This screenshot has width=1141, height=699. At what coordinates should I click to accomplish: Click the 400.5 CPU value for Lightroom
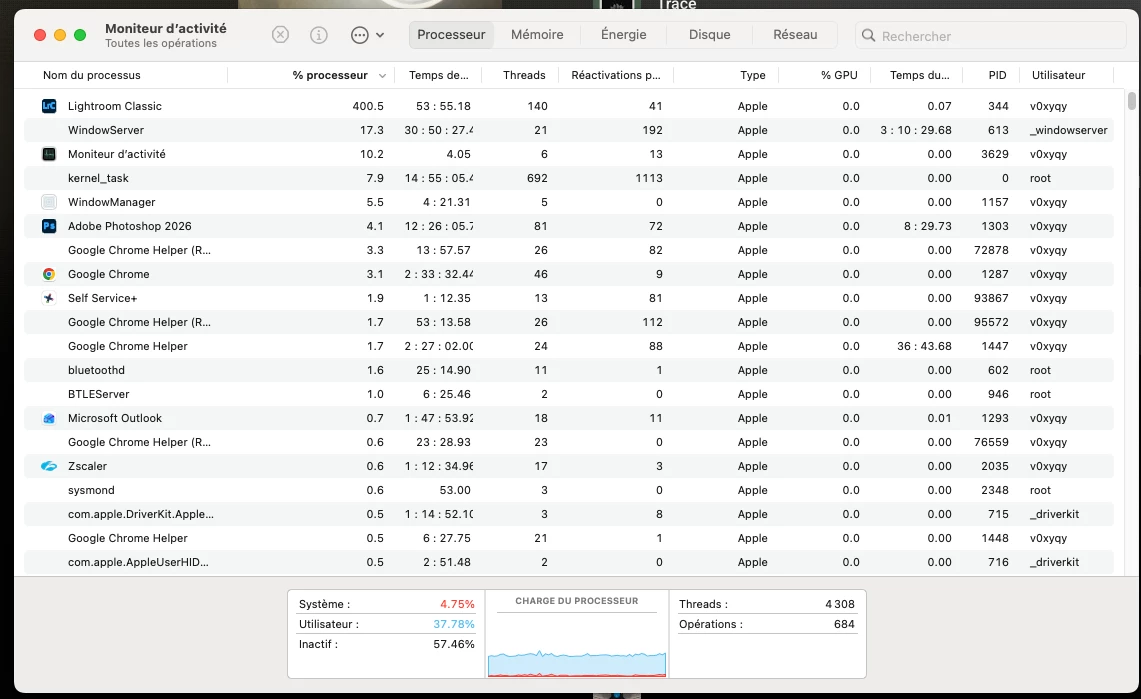click(367, 105)
